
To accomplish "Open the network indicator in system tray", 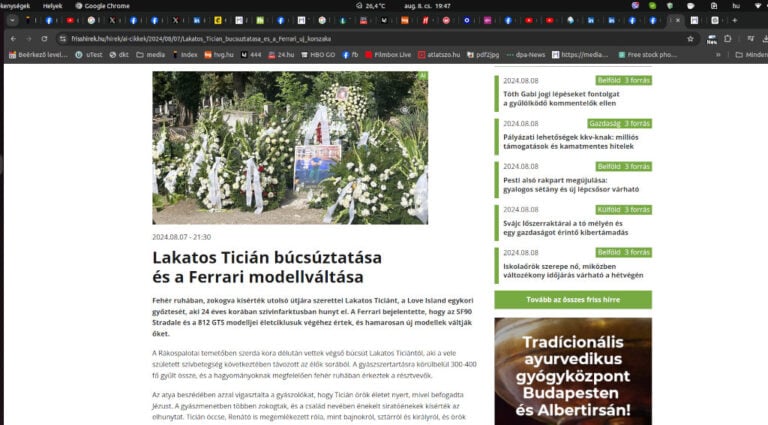I will click(758, 6).
